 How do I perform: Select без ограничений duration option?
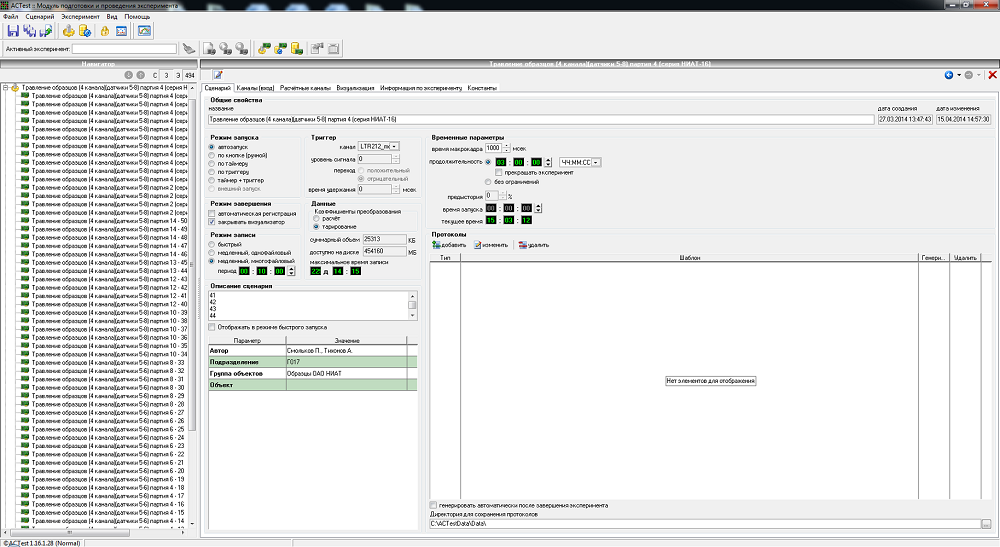tap(488, 182)
